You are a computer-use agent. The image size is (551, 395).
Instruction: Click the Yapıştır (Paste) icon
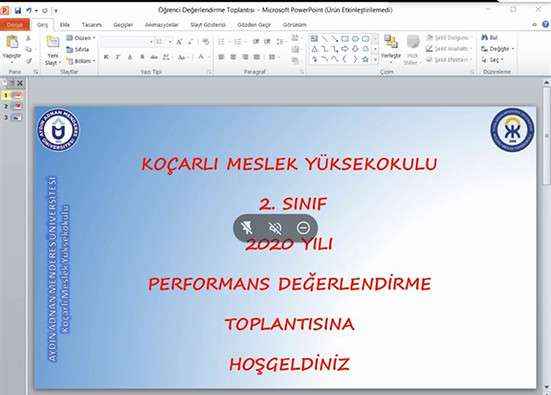[12, 43]
